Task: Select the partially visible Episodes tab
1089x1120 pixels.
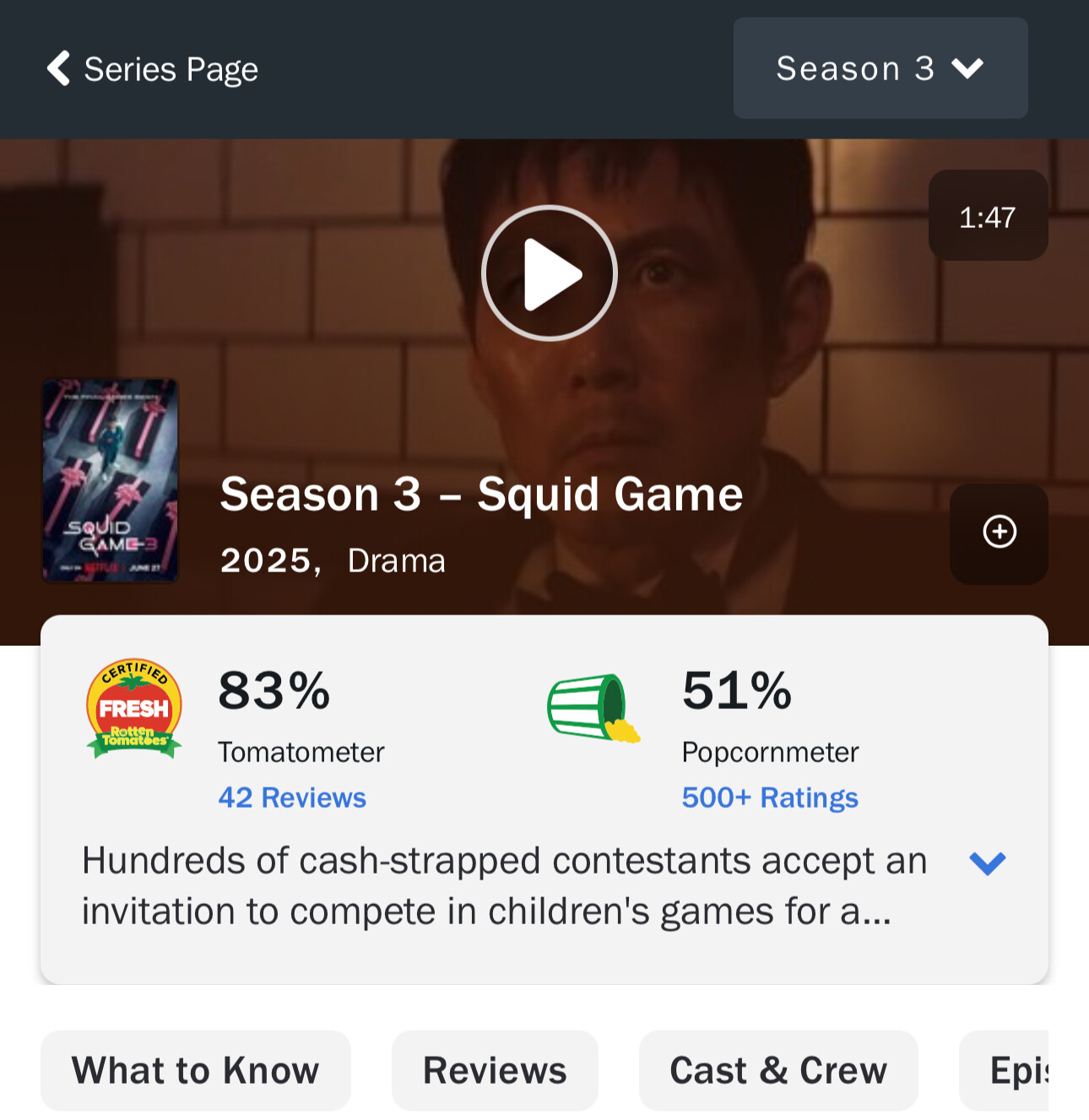Action: [1005, 1070]
